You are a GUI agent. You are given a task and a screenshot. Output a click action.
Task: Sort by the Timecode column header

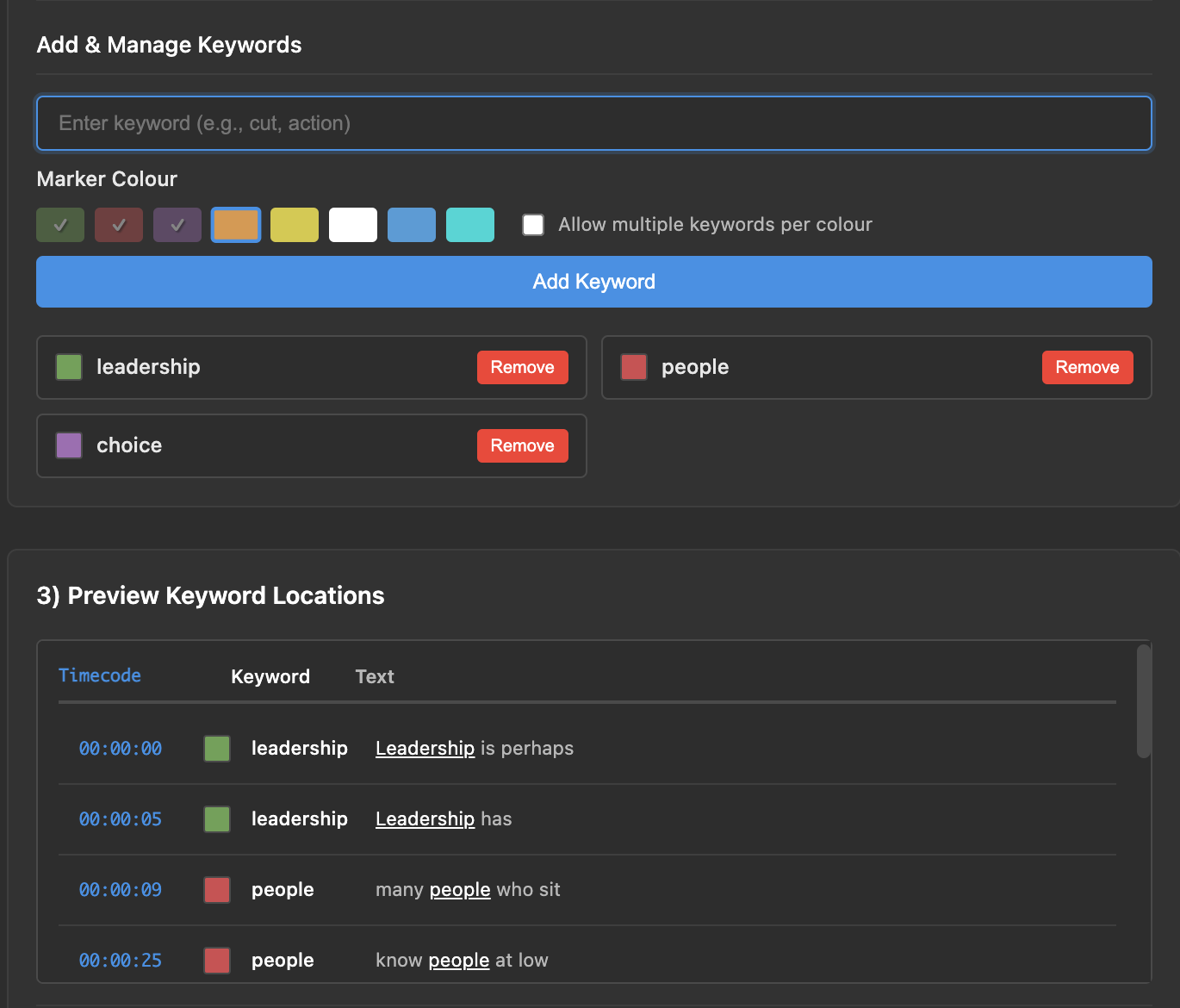100,675
